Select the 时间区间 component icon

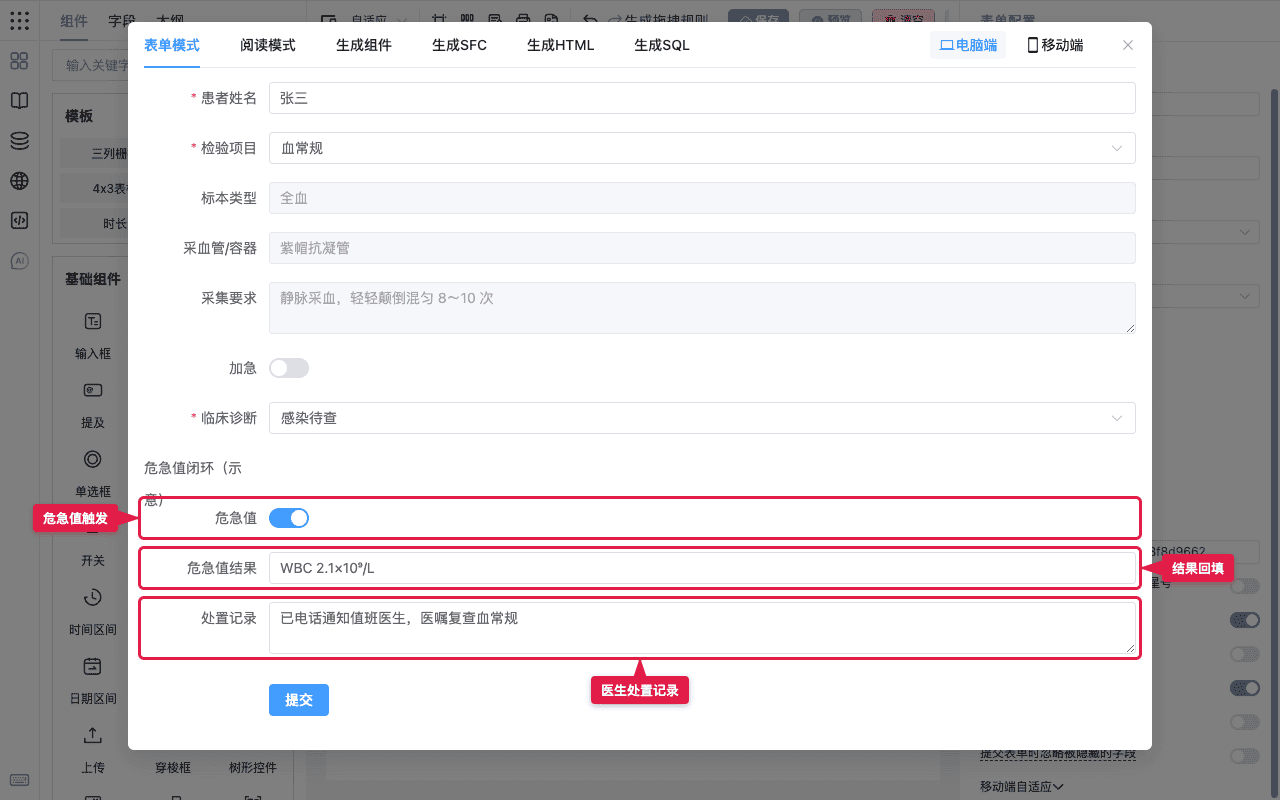tap(93, 597)
